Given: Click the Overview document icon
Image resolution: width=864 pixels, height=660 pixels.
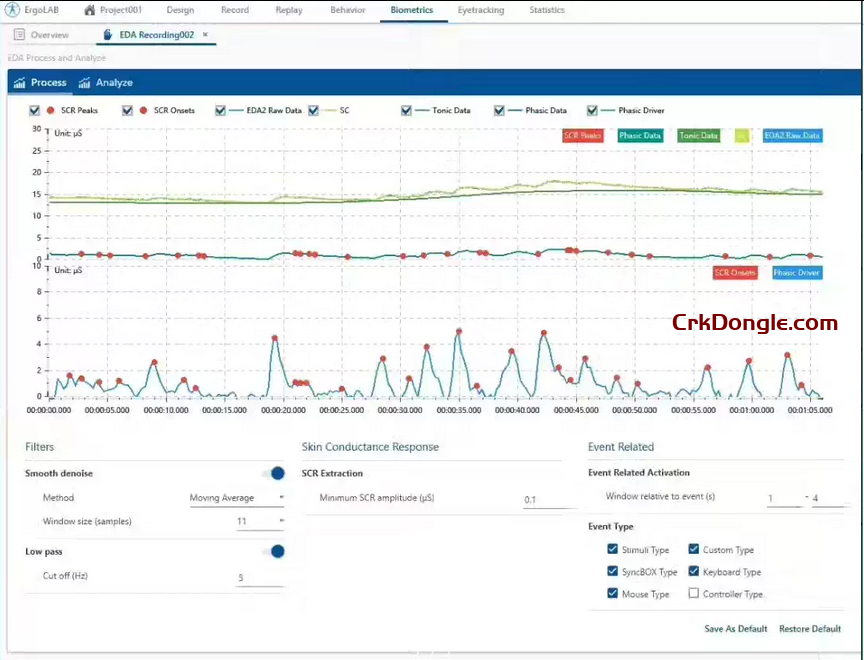Looking at the screenshot, I should [19, 35].
